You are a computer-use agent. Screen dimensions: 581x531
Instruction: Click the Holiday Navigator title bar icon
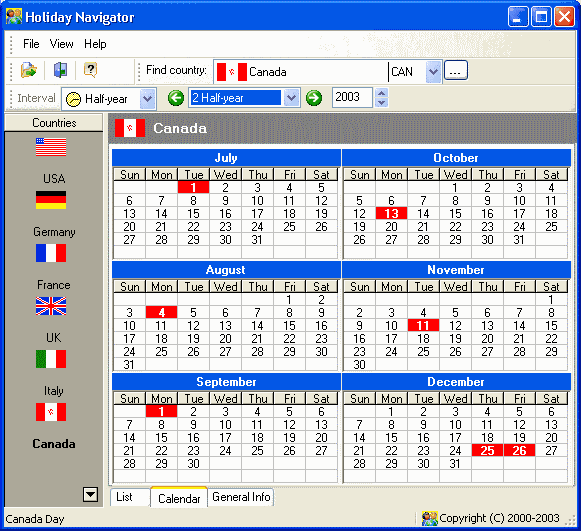(x=14, y=17)
